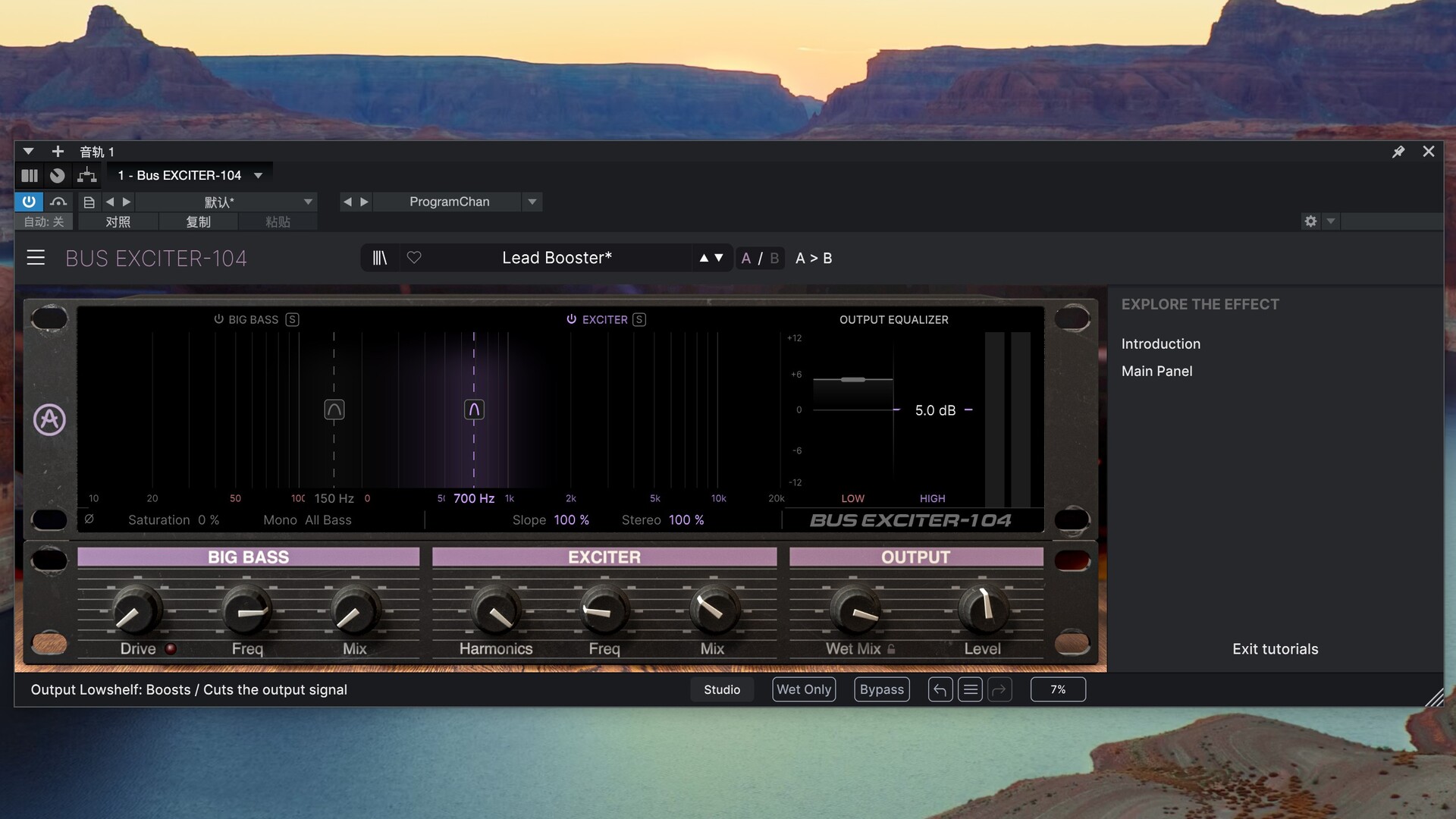Copy state A to B
Screen dimensions: 1456x819
pos(814,258)
